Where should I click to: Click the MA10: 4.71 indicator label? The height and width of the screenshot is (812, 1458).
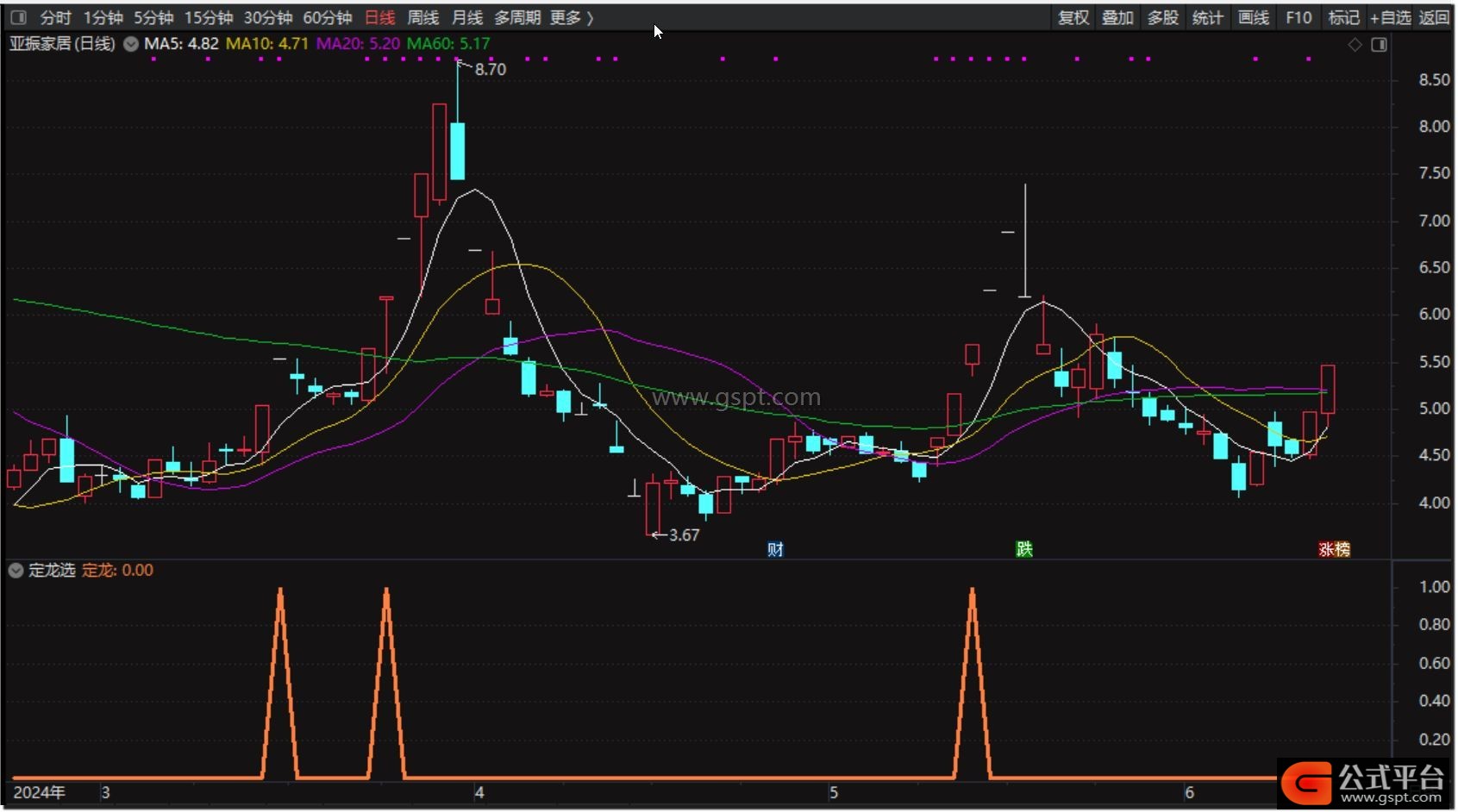coord(266,44)
